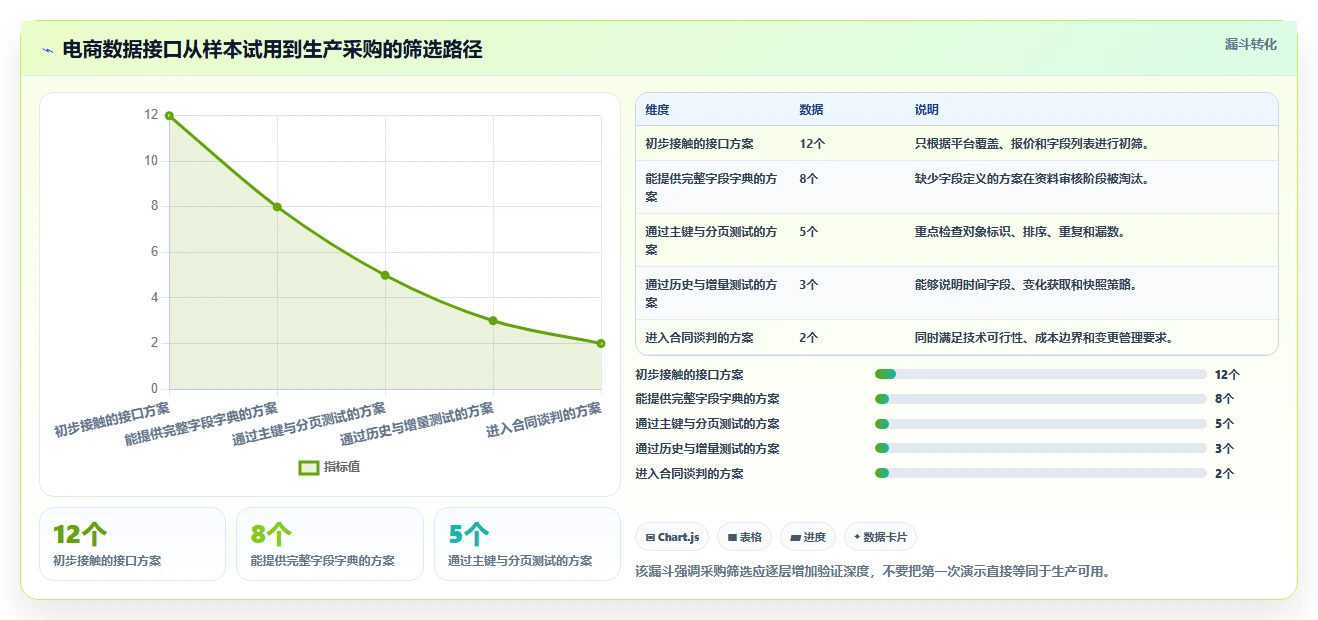
Task: Click description 能够说明时间字段、变化获取和快照策略
Action: [1026, 285]
